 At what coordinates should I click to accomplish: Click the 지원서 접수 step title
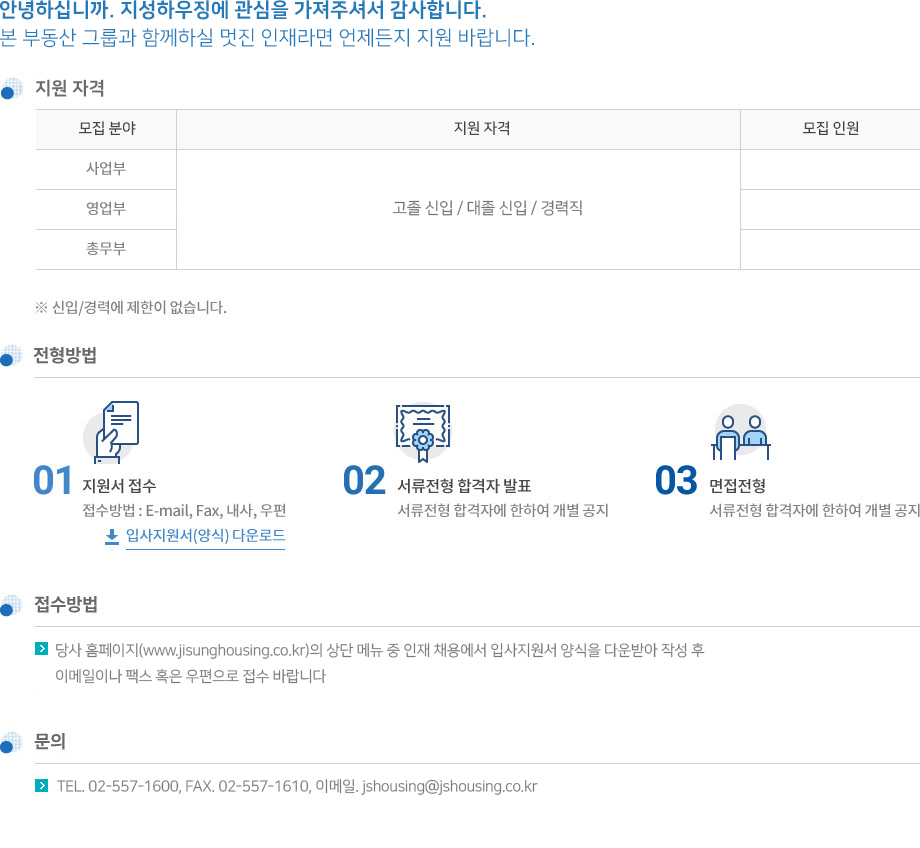[119, 485]
